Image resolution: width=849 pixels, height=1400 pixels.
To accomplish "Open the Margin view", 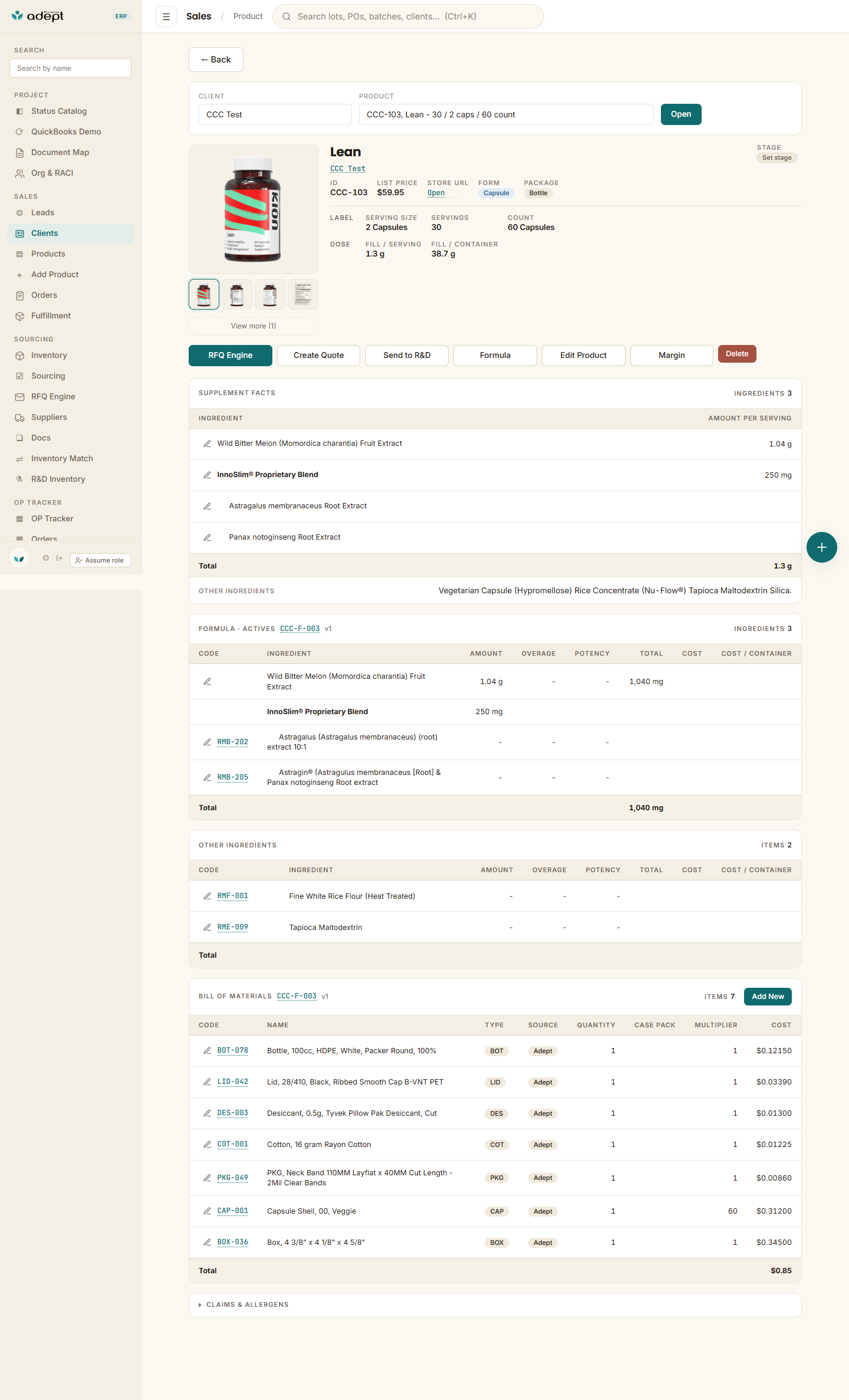I will [672, 356].
